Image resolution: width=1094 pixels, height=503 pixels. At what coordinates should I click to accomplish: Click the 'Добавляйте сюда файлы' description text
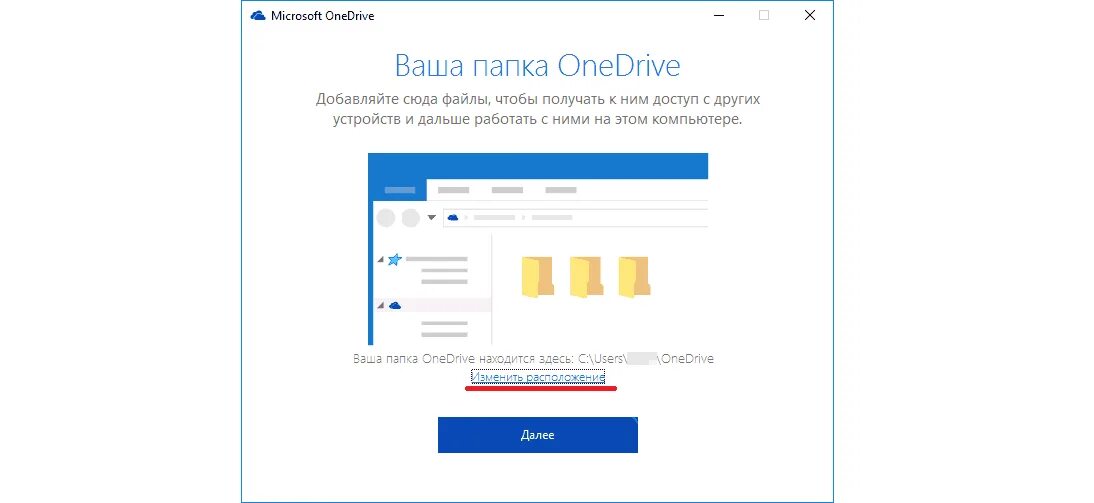tap(537, 109)
